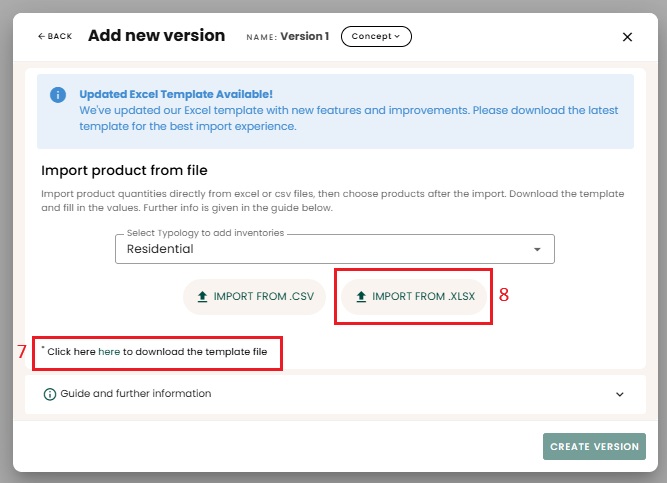Open the Concept status dropdown
Viewport: 667px width, 483px height.
coord(376,36)
